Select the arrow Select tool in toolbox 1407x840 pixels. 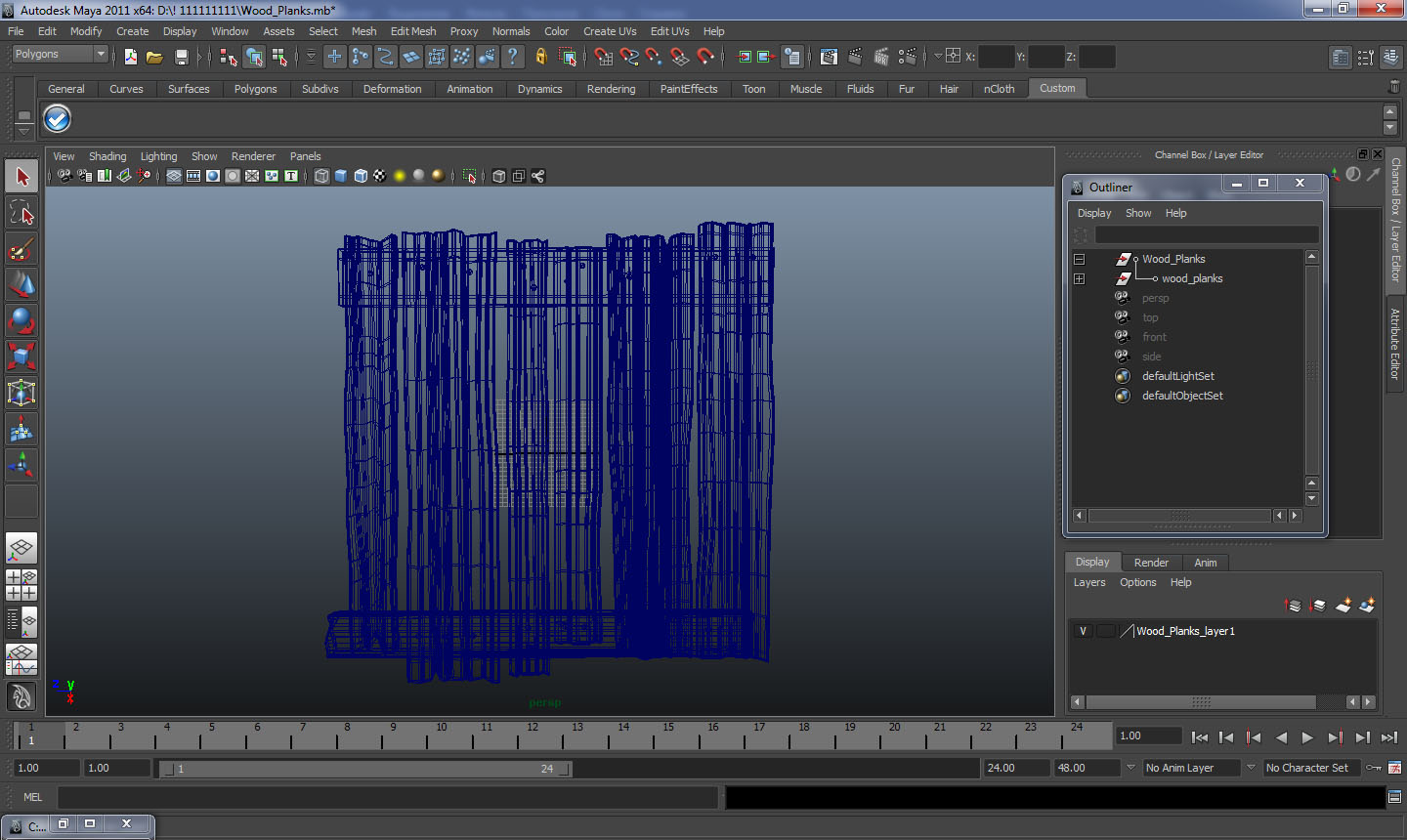[x=21, y=176]
